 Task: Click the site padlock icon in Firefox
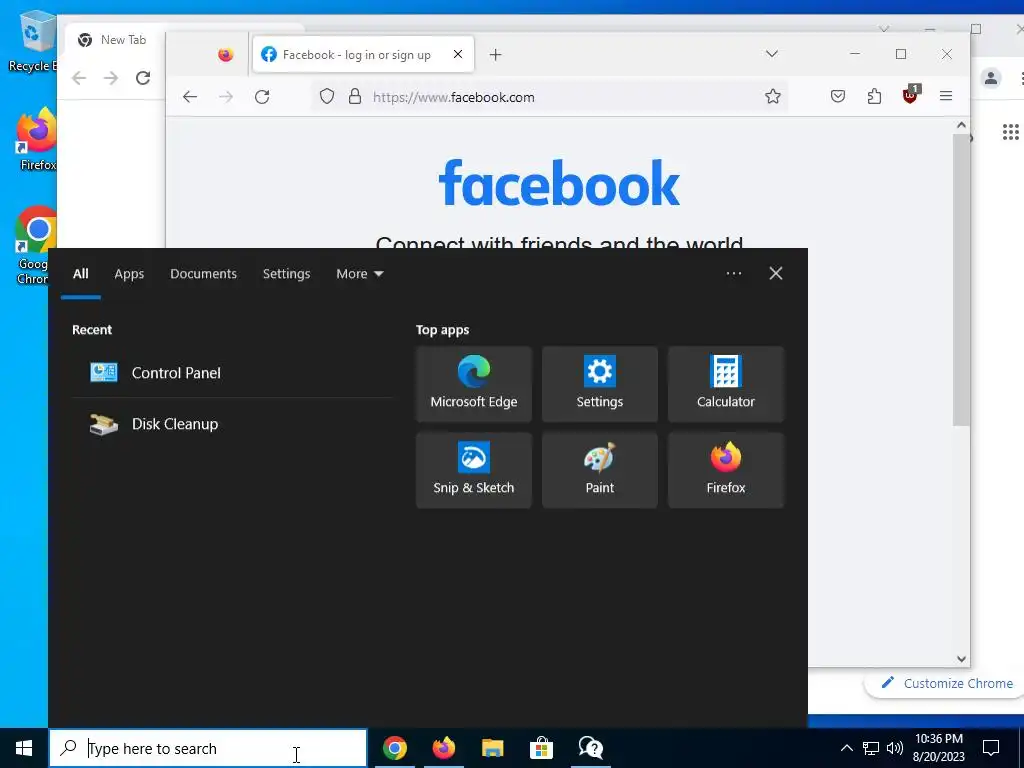click(355, 97)
